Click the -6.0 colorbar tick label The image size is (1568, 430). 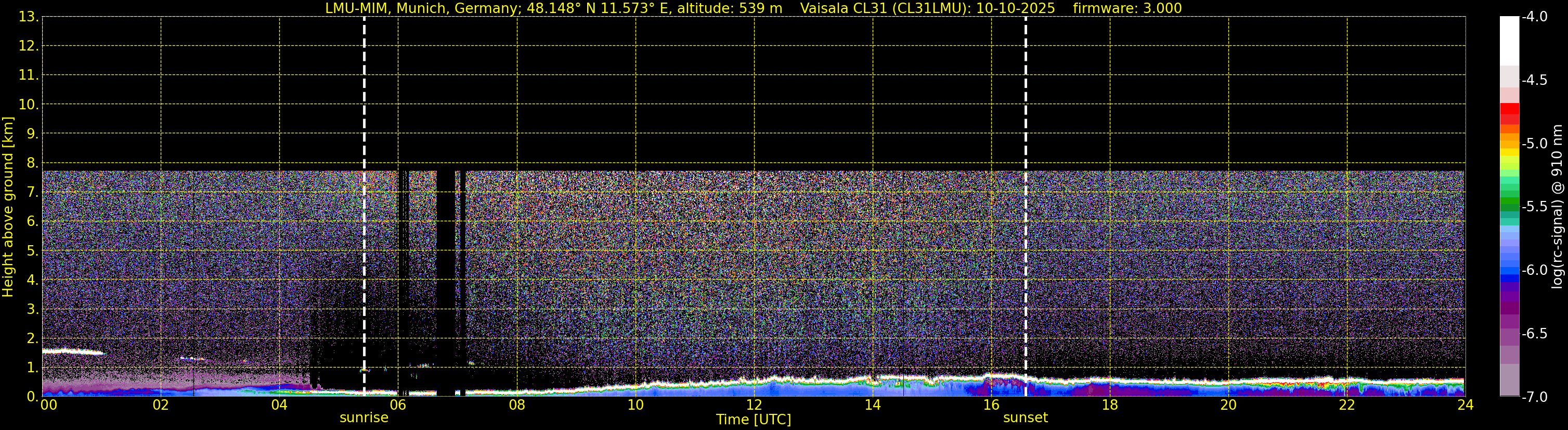point(1534,270)
